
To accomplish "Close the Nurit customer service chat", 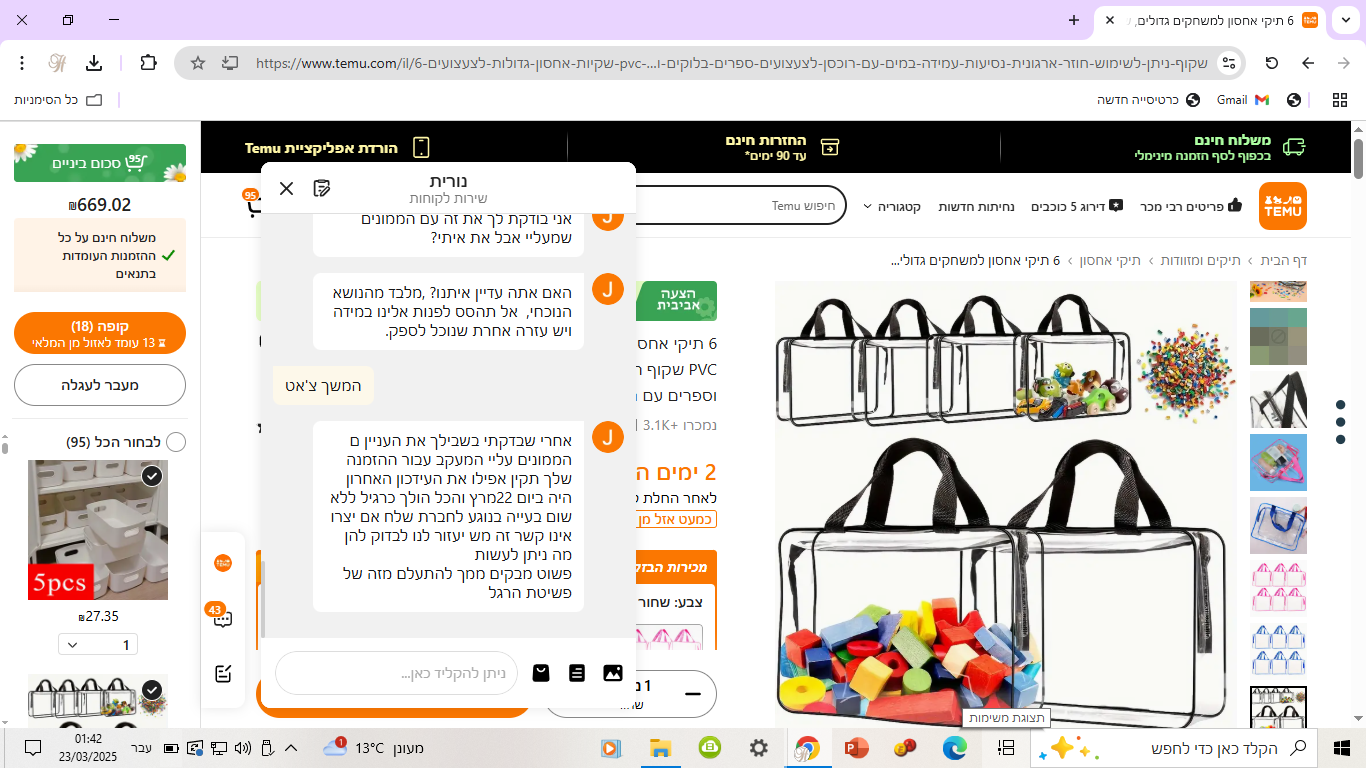I will click(x=287, y=188).
